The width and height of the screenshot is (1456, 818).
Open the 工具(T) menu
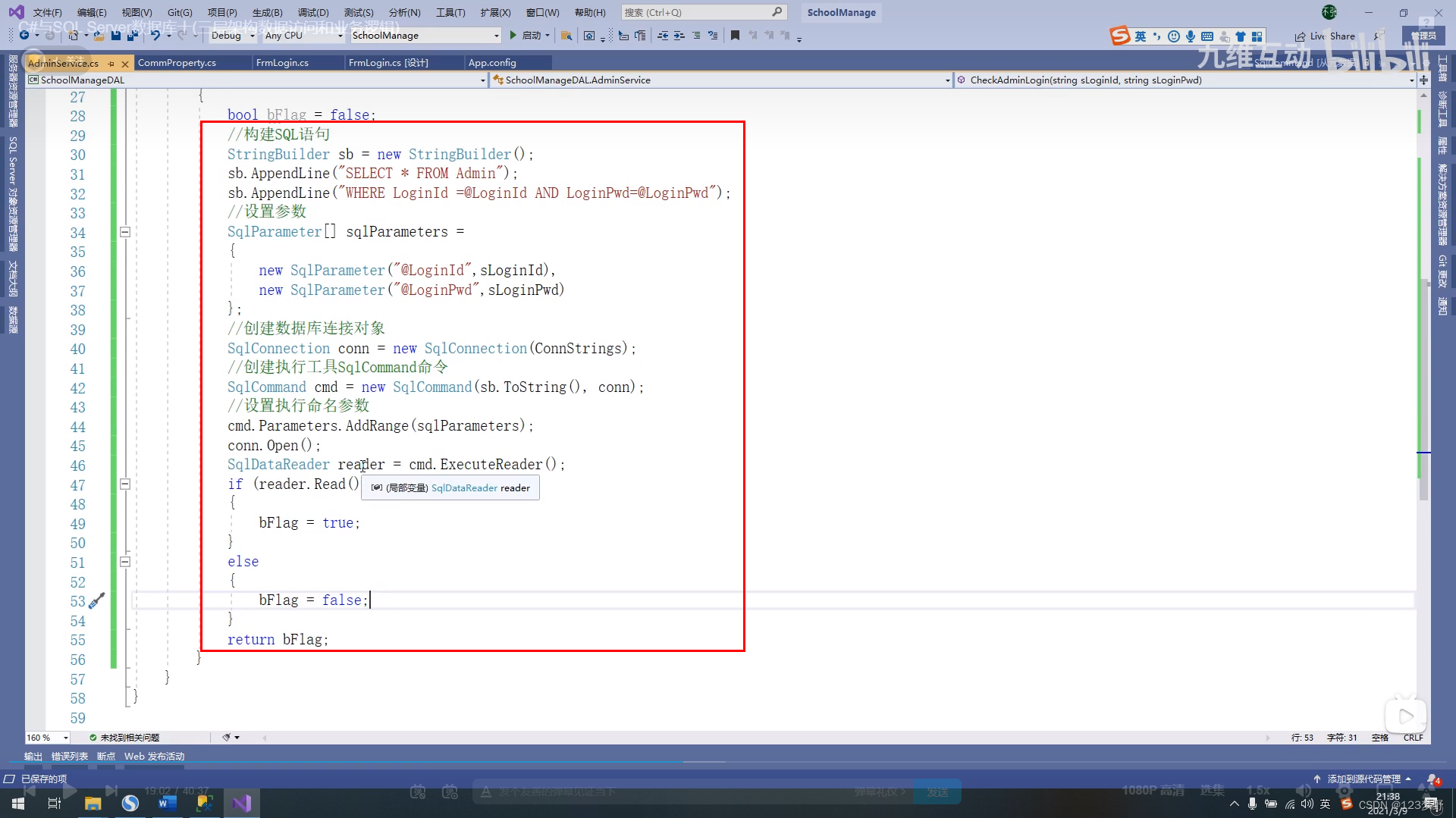tap(450, 12)
